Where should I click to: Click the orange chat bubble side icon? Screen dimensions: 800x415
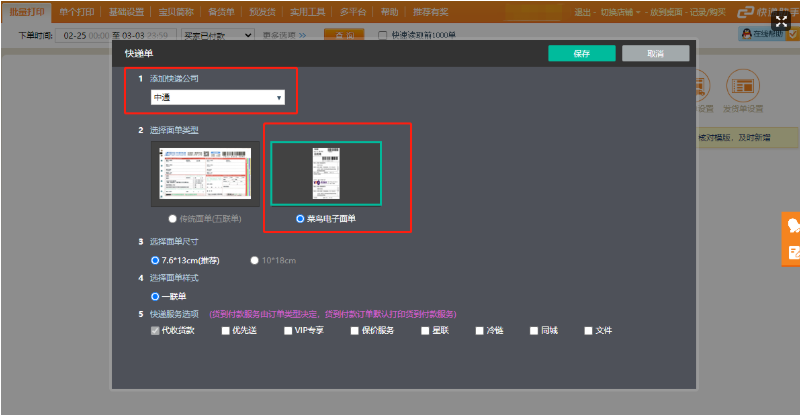tap(792, 225)
